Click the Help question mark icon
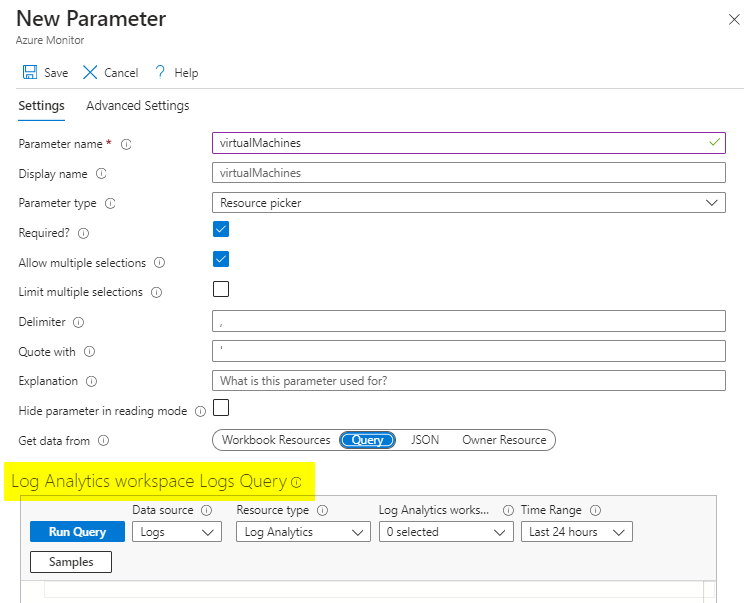This screenshot has width=744, height=603. coord(160,72)
